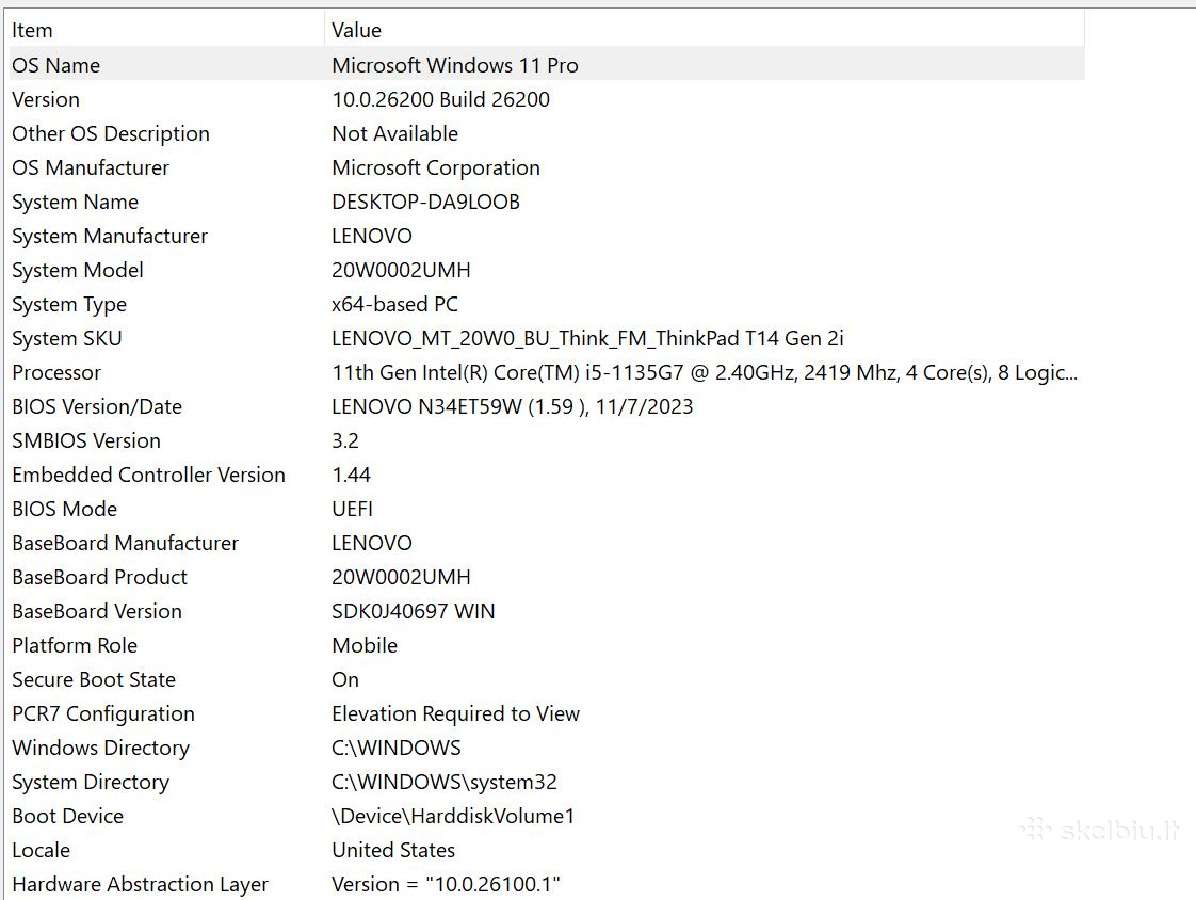
Task: Select the Boot Device label
Action: (x=68, y=816)
